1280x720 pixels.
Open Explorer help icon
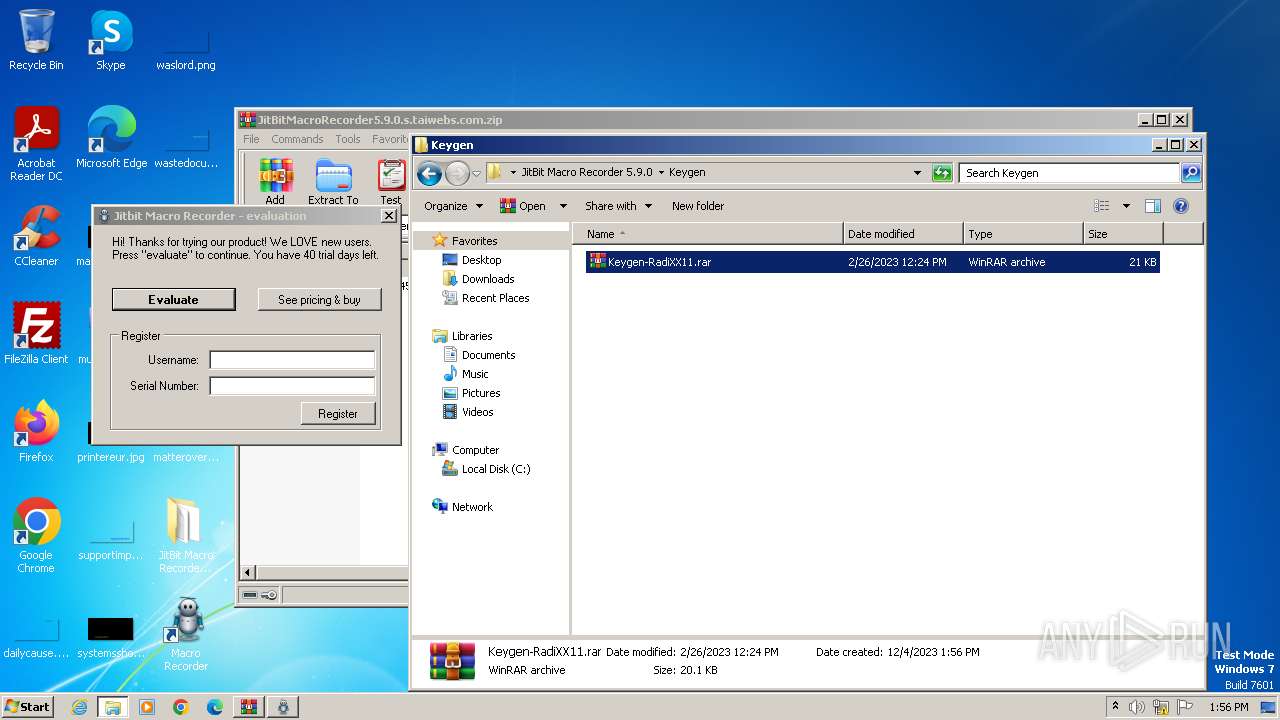click(x=1181, y=206)
